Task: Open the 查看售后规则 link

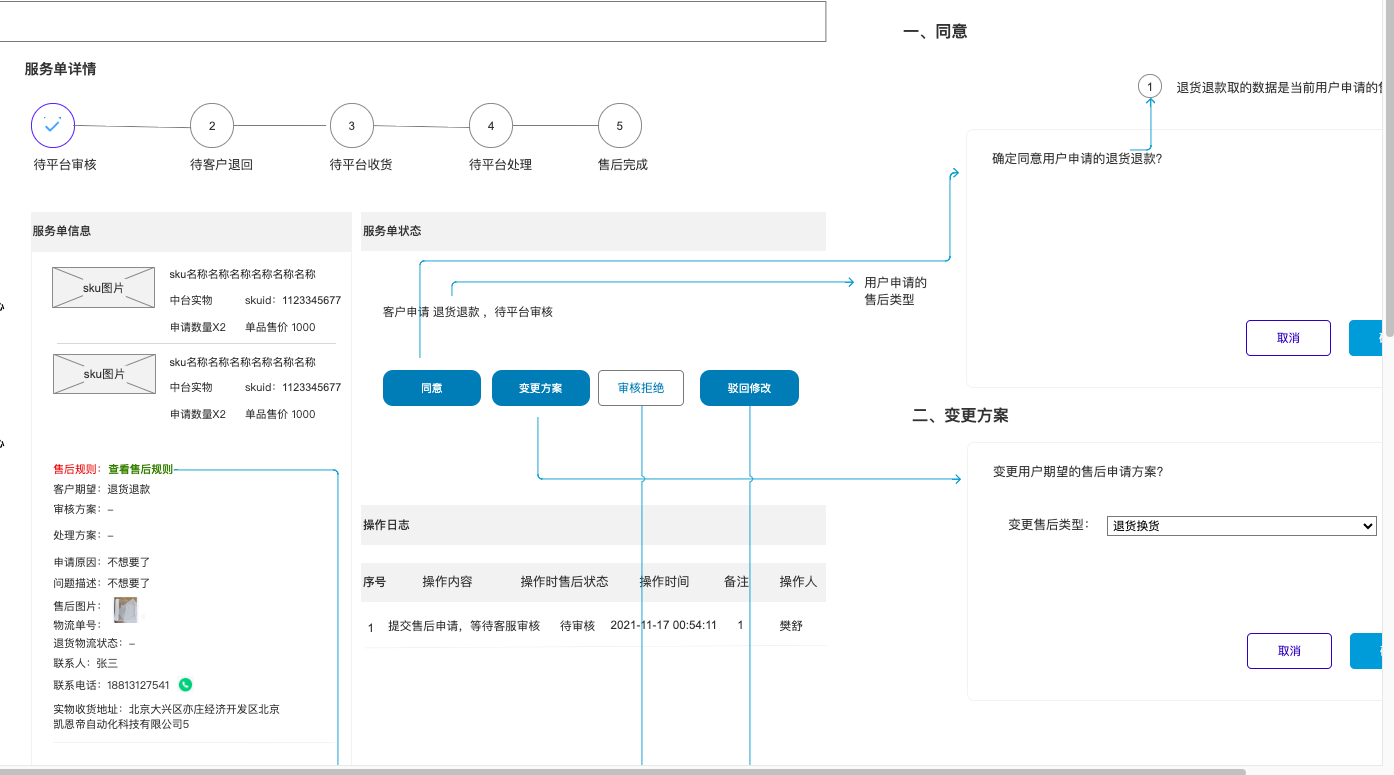Action: [x=140, y=469]
